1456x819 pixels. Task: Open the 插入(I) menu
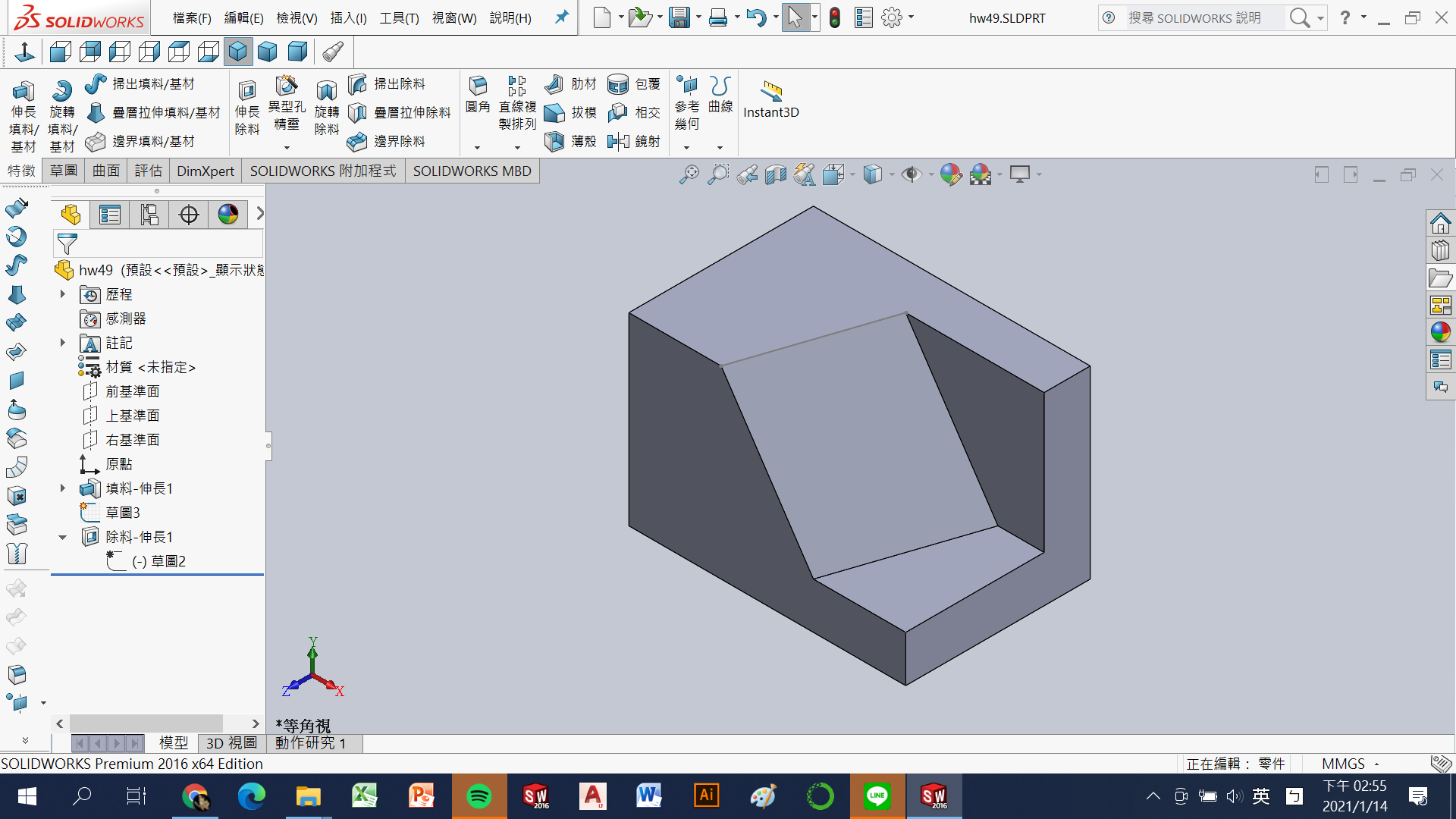(x=348, y=17)
